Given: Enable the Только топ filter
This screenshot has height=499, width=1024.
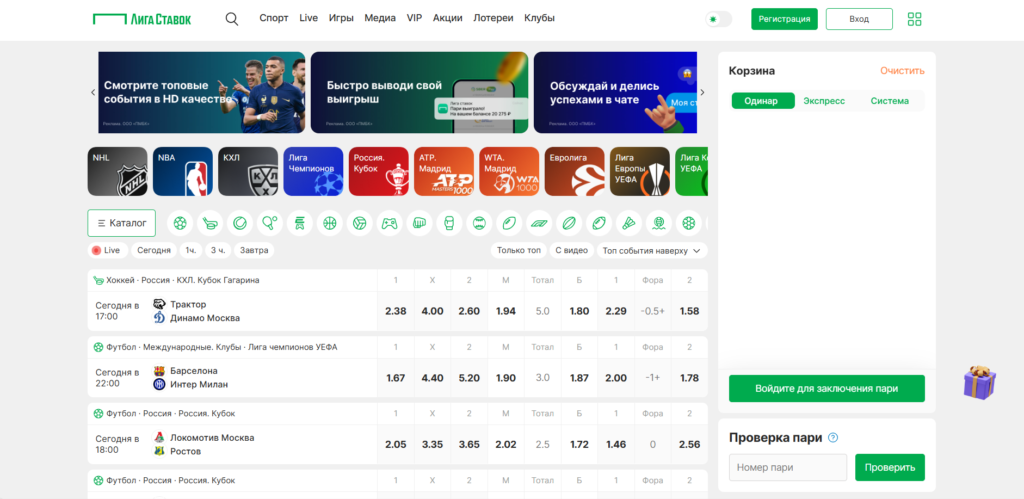Looking at the screenshot, I should click(x=519, y=250).
